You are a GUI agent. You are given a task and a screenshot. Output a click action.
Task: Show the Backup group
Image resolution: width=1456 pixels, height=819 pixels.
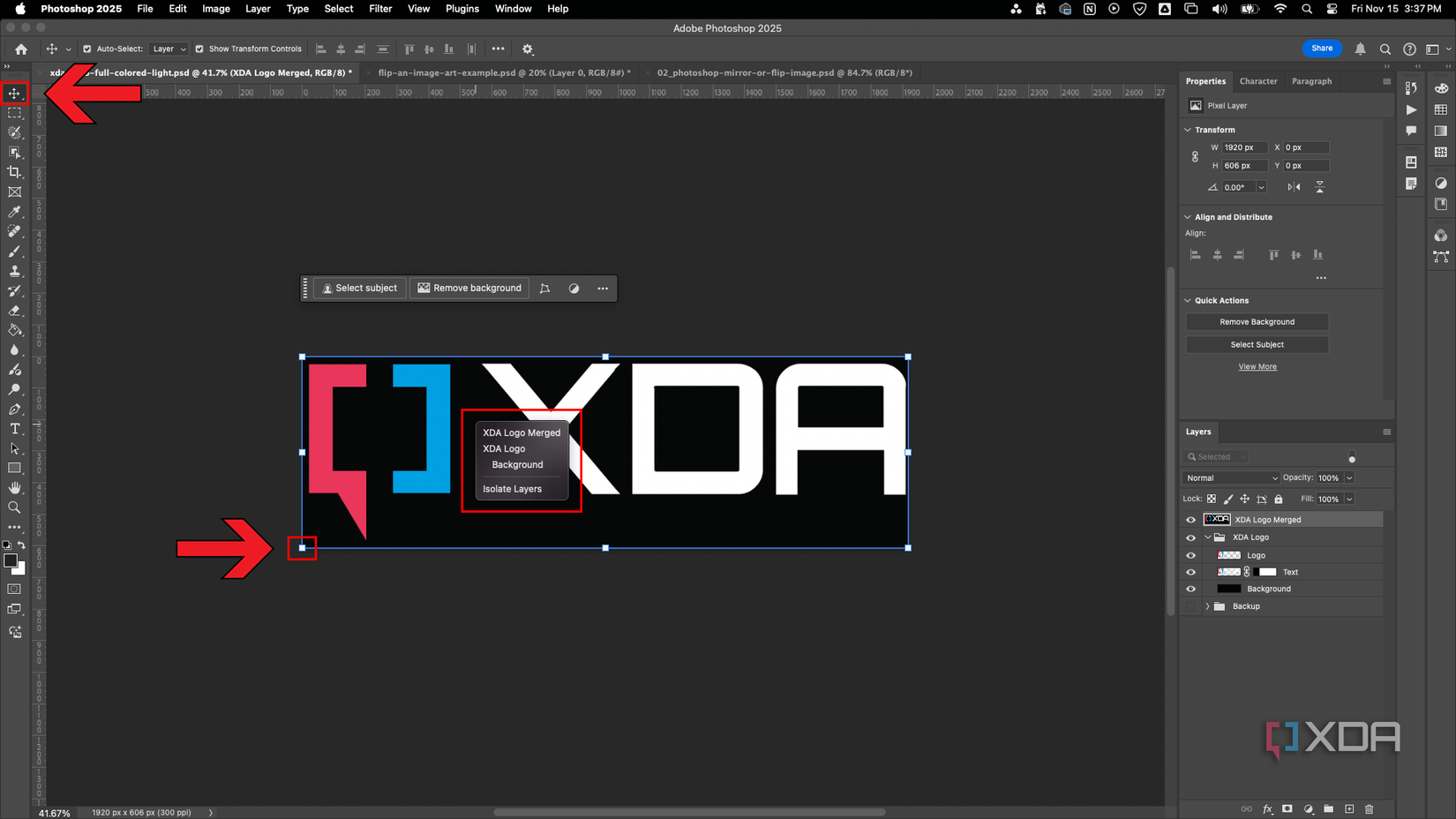tap(1190, 606)
